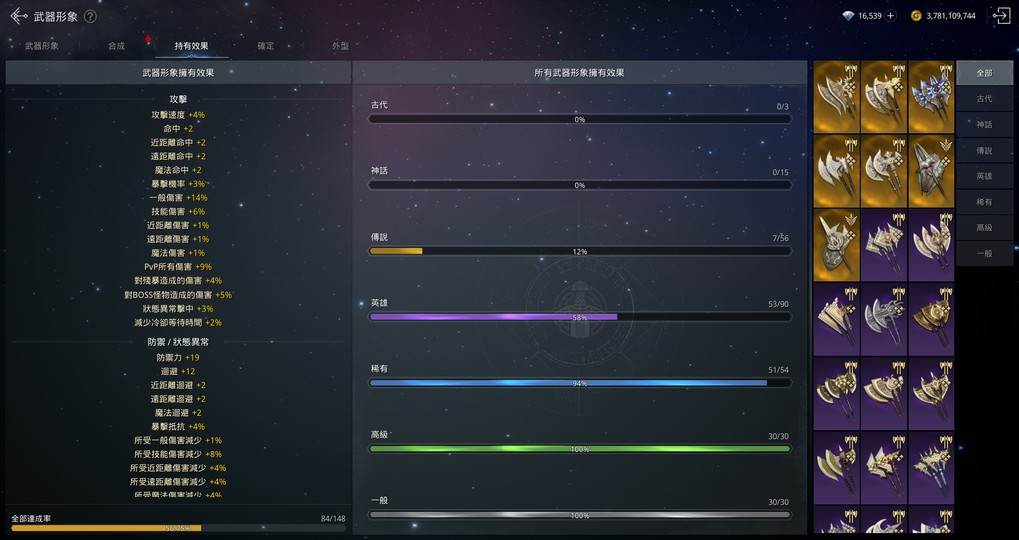Select first purple weapon in sixth row
Viewport: 1019px width, 540px height.
836,467
